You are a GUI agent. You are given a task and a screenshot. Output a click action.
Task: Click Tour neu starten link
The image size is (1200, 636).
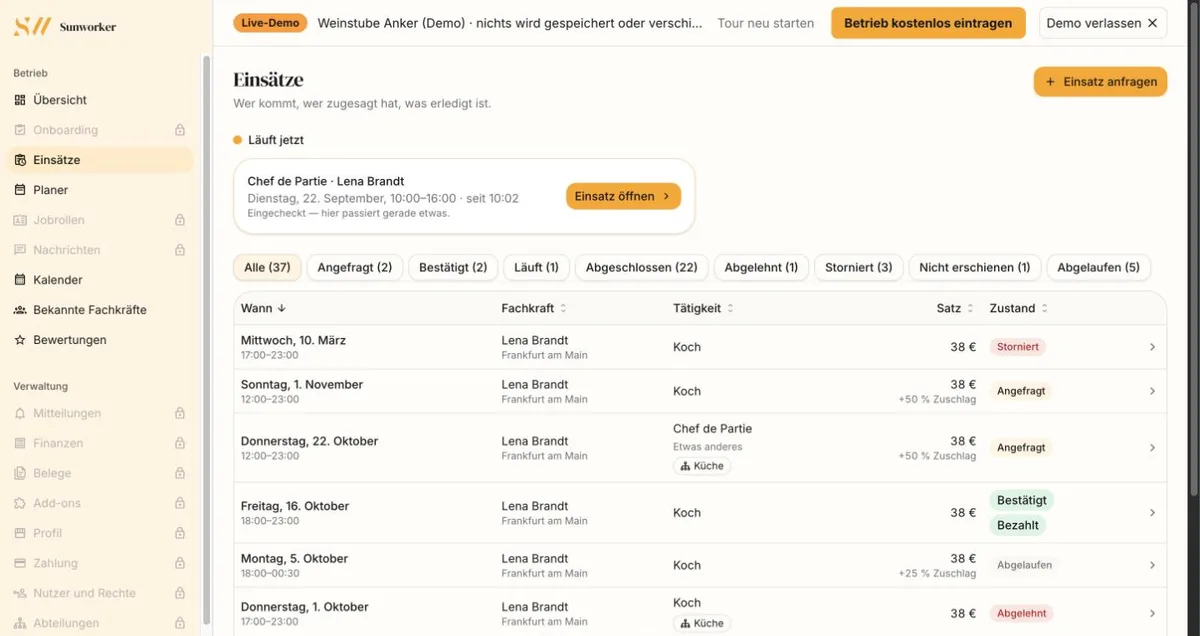click(x=766, y=23)
